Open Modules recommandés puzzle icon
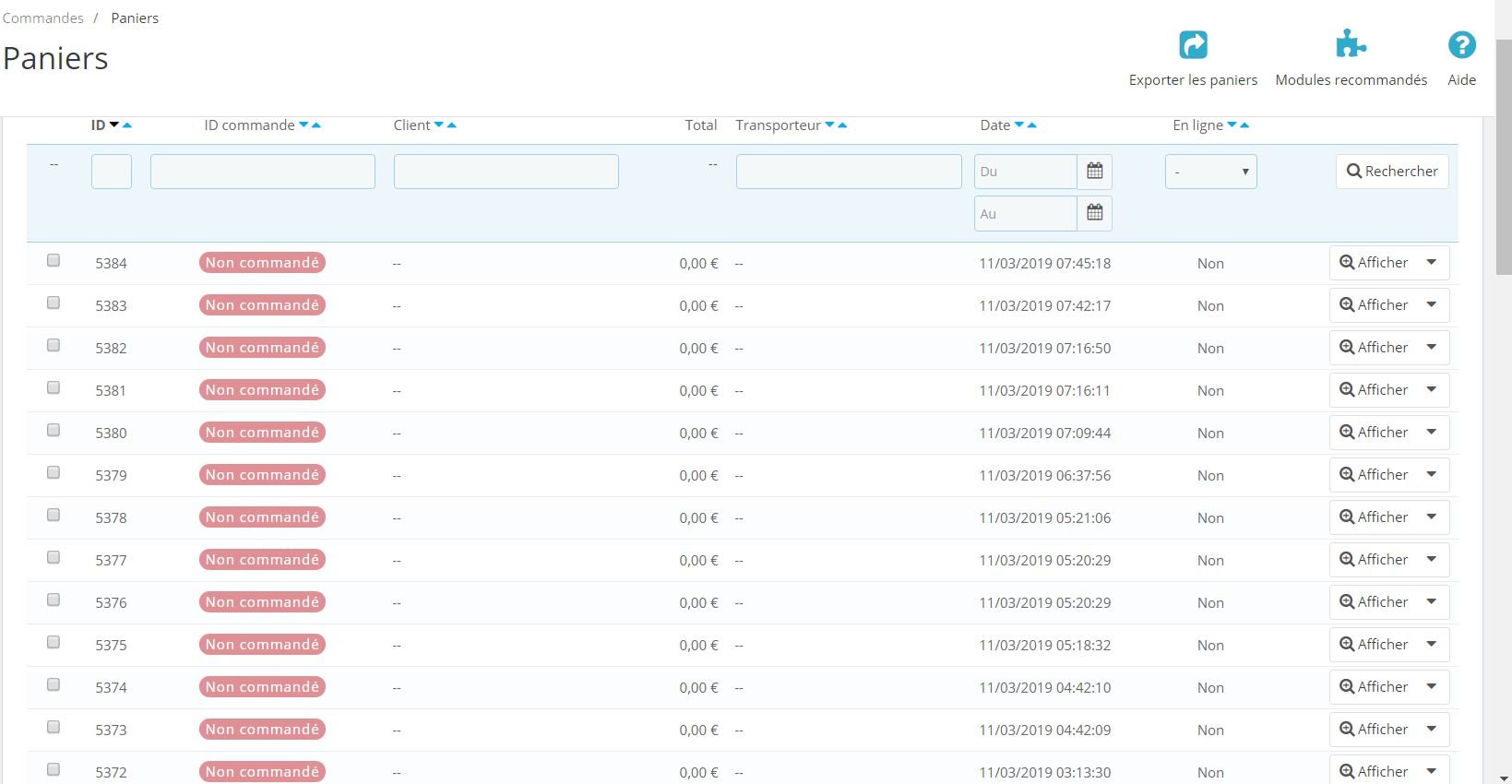This screenshot has height=784, width=1512. click(1351, 44)
